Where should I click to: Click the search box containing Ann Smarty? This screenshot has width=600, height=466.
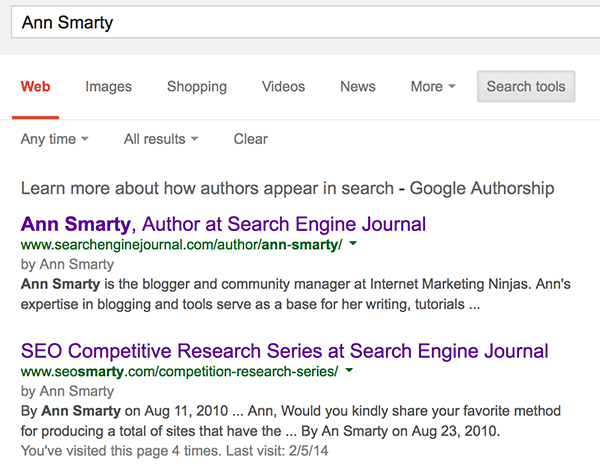[x=300, y=22]
